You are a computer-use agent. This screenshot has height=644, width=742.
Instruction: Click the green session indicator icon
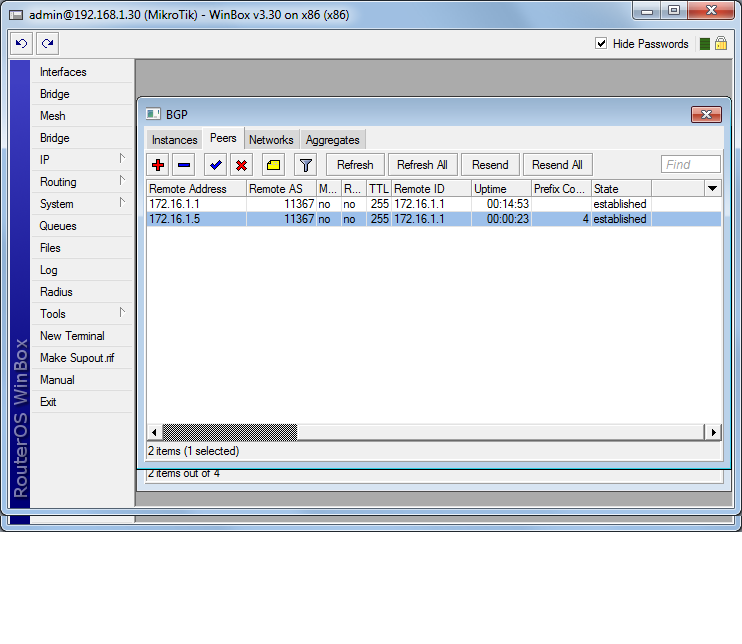(705, 44)
